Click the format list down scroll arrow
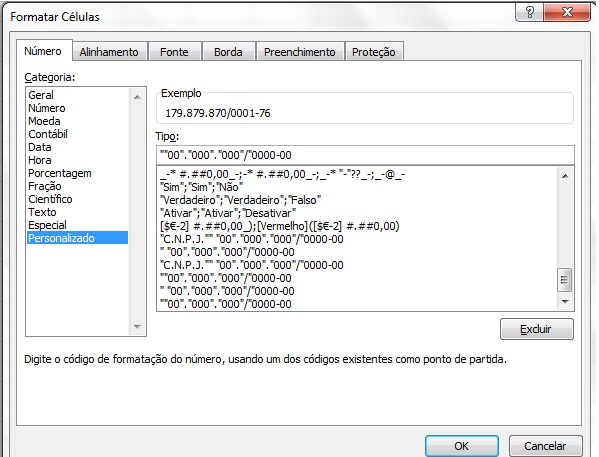 [x=565, y=302]
